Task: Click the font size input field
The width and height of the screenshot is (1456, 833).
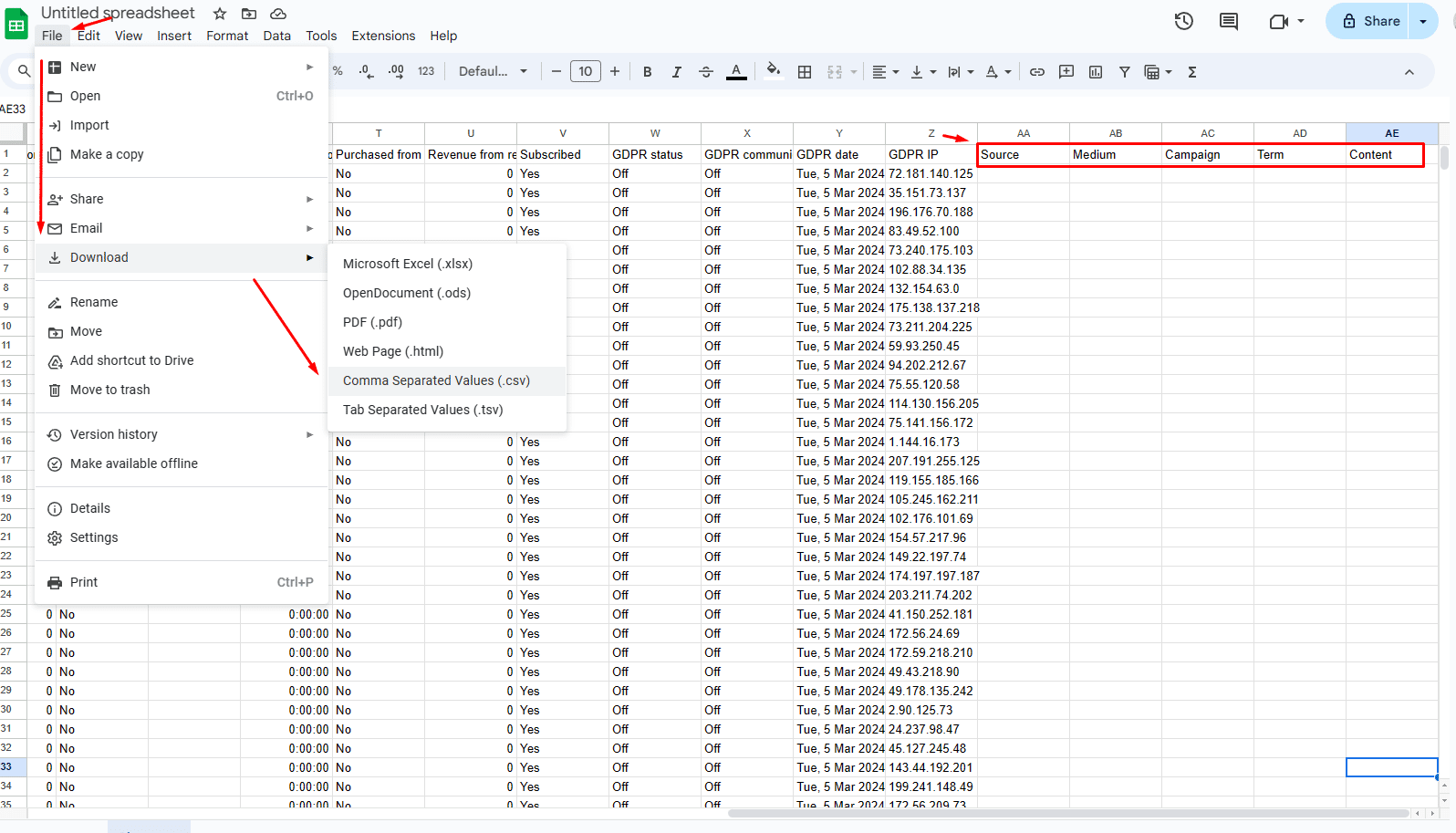Action: (586, 72)
